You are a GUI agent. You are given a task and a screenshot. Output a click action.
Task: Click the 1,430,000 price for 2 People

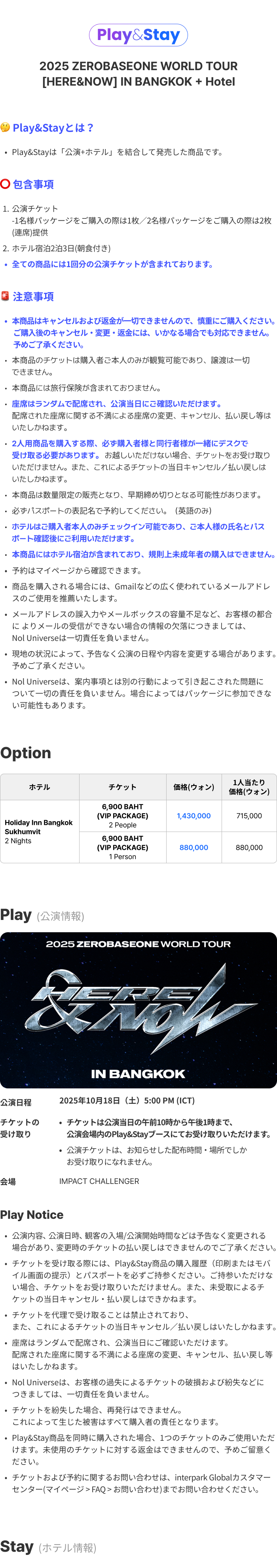coord(194,816)
